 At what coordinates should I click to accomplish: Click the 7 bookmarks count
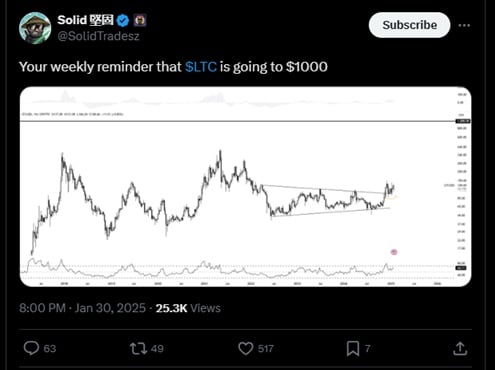click(x=367, y=349)
